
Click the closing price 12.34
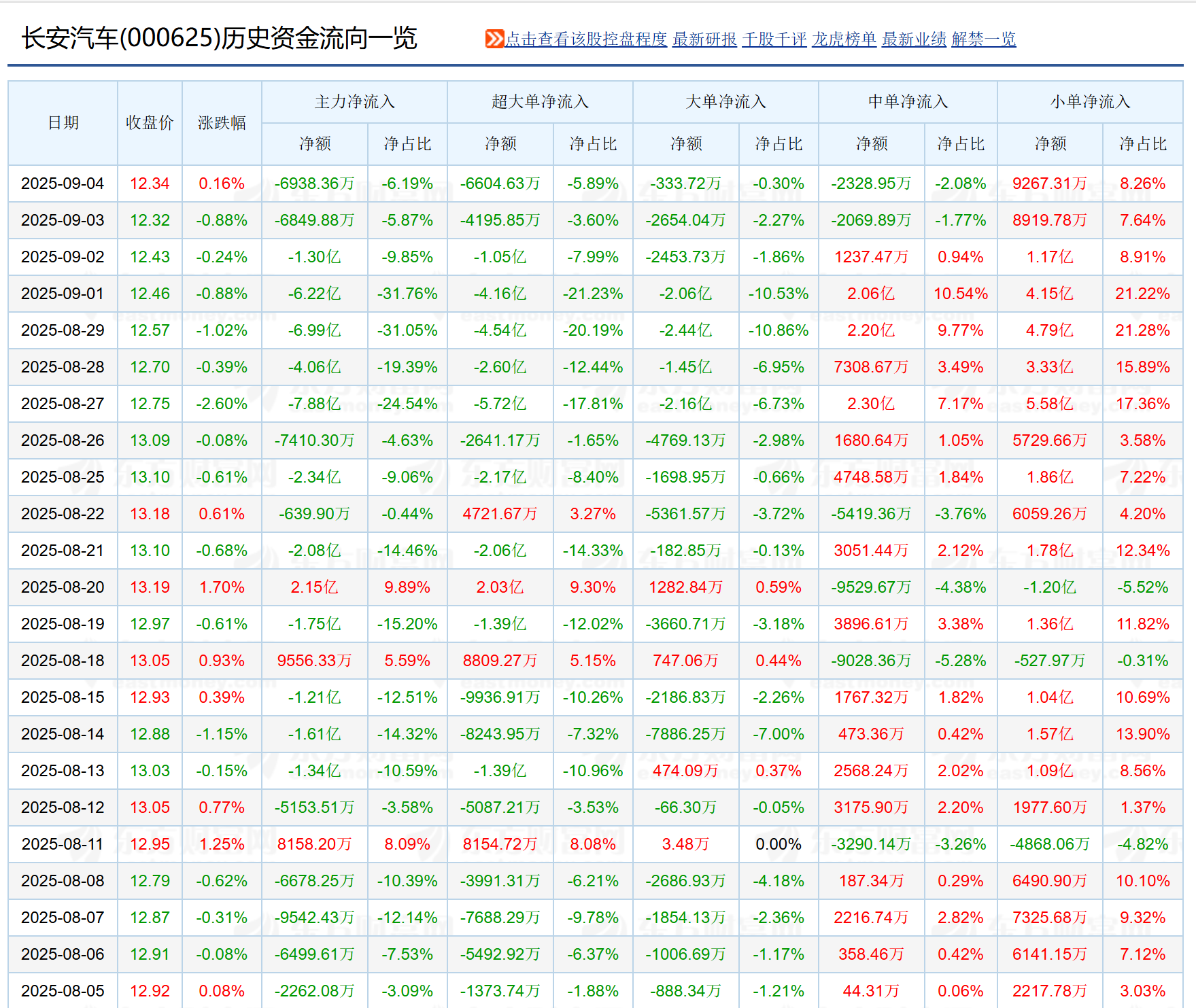pos(150,184)
